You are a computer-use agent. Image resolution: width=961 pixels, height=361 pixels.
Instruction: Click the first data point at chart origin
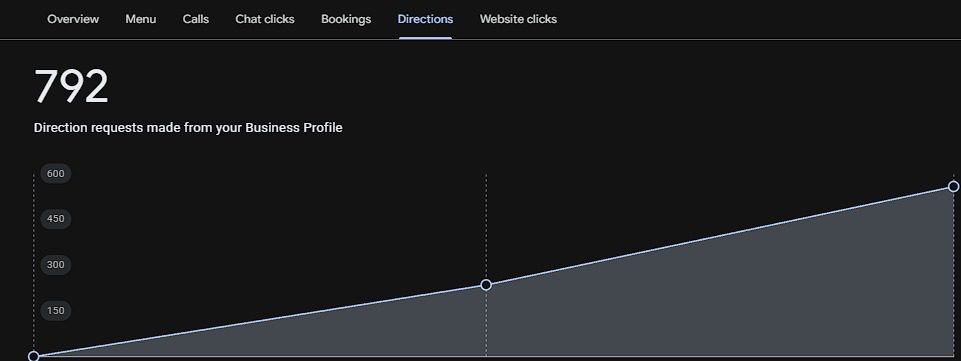click(34, 356)
